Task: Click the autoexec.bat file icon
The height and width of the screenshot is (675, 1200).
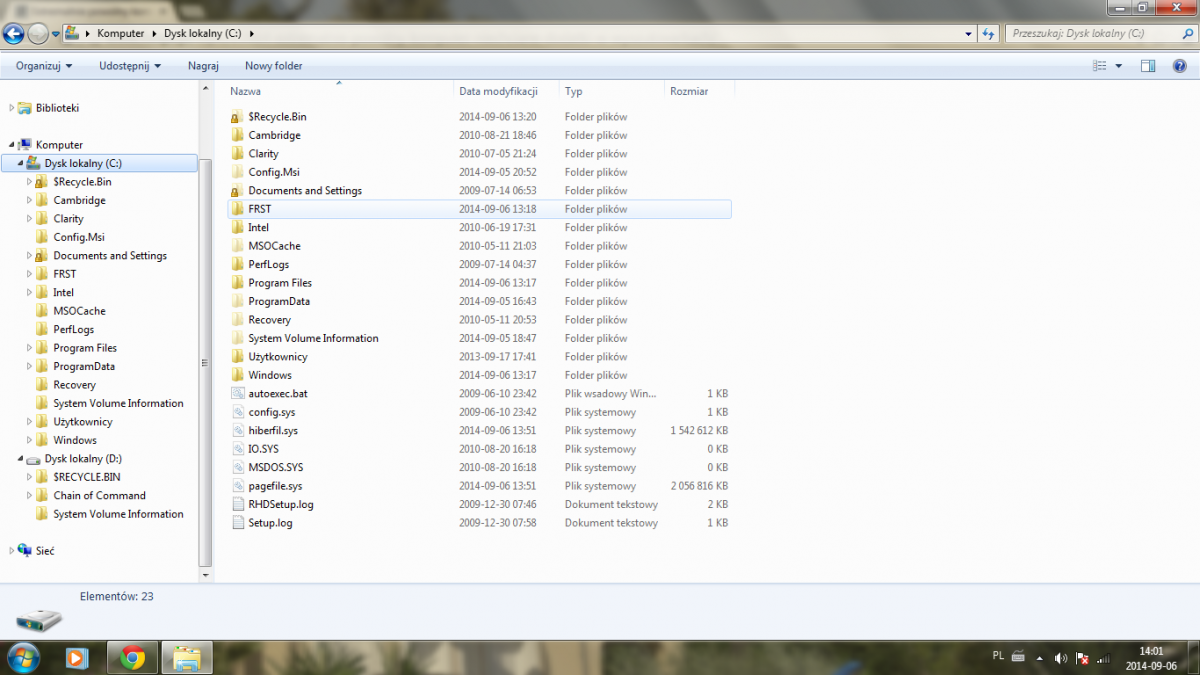Action: [x=237, y=394]
